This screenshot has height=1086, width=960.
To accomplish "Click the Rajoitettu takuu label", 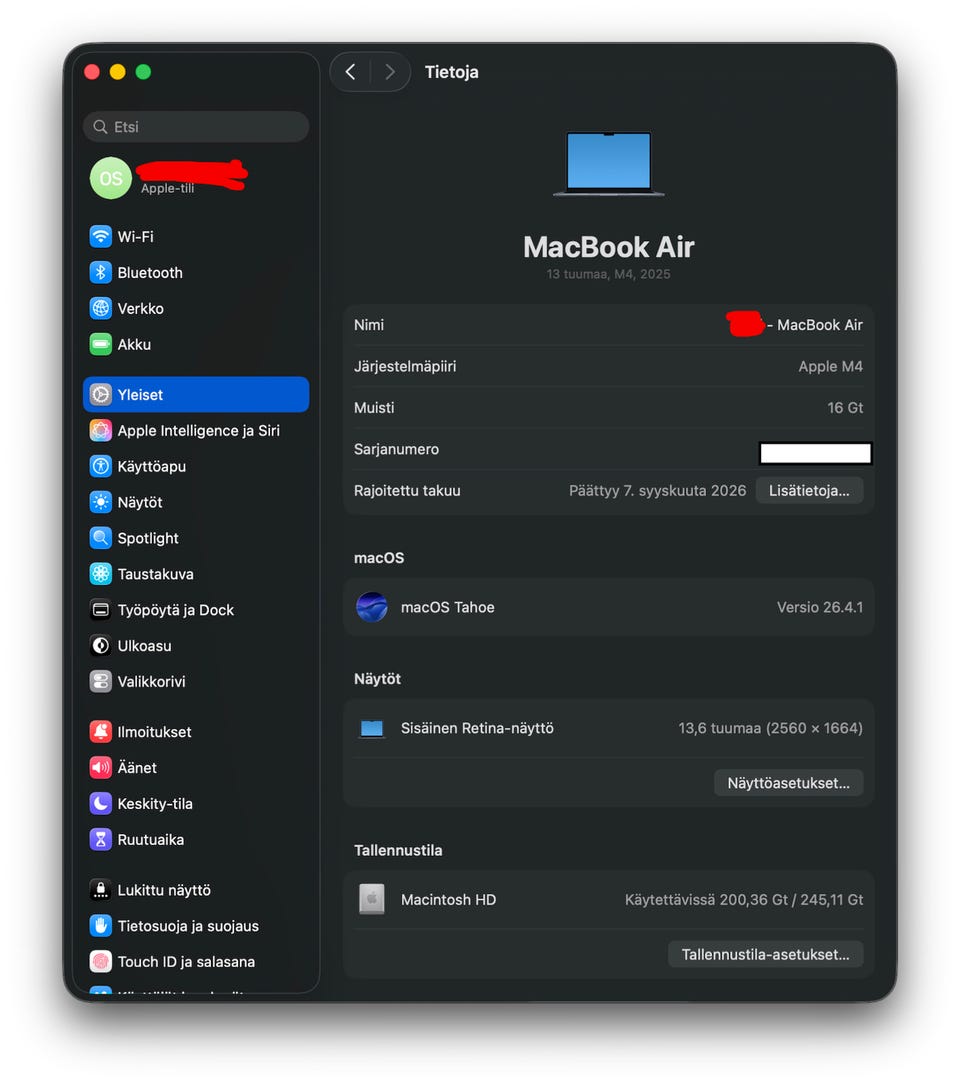I will click(x=407, y=491).
